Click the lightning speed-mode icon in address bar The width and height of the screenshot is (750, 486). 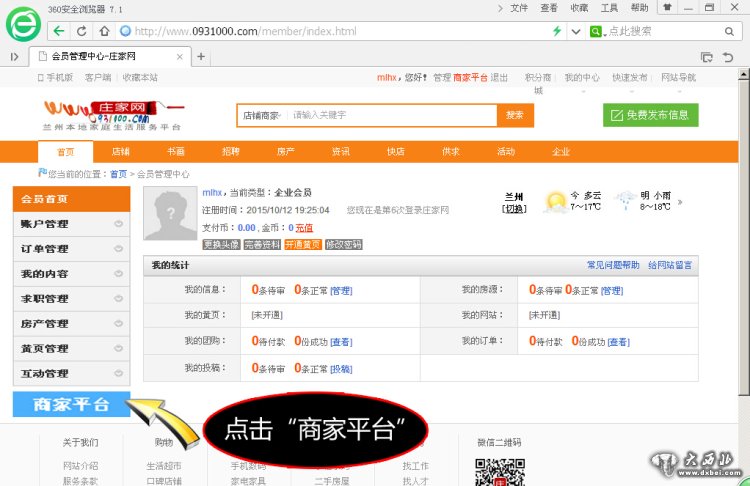(557, 31)
